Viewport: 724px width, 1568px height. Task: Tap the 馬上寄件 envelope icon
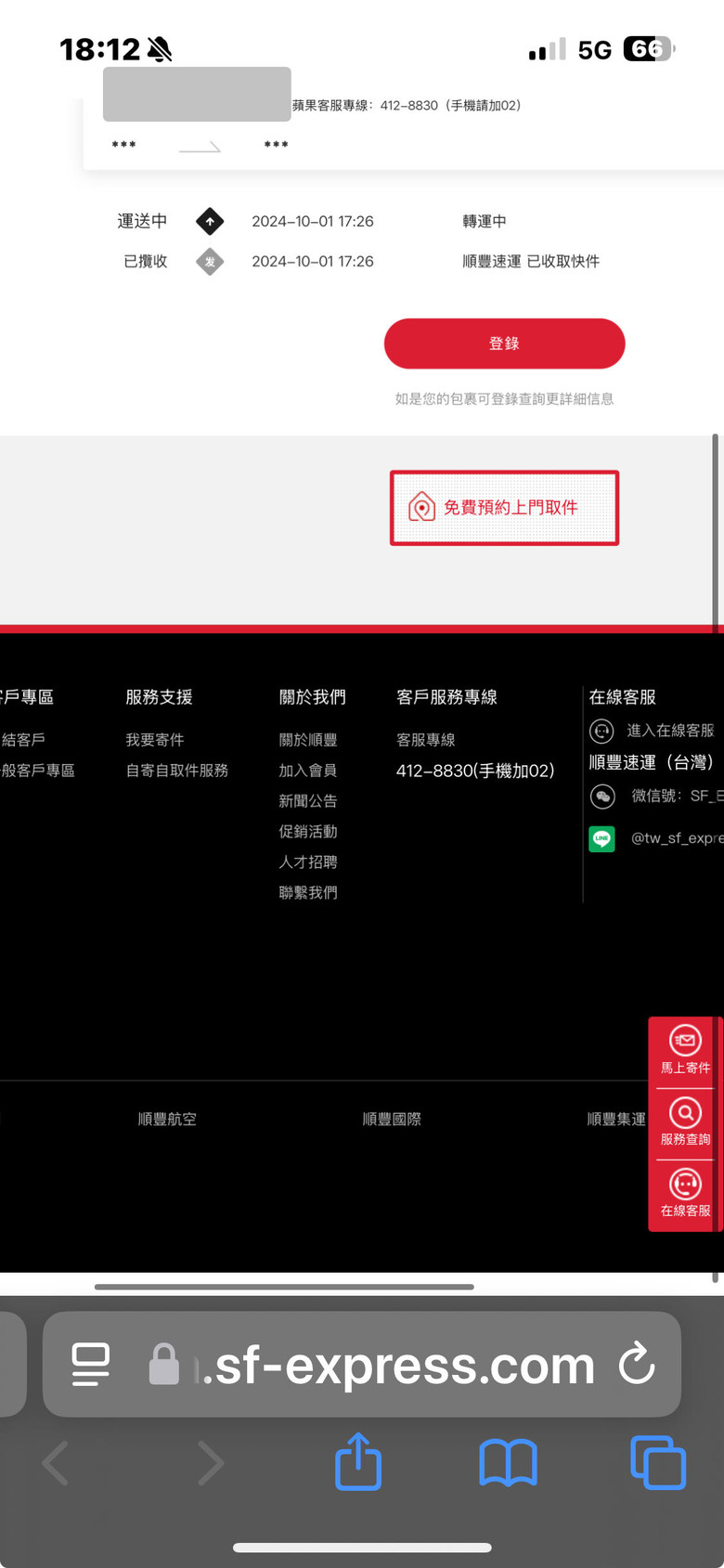coord(685,1041)
